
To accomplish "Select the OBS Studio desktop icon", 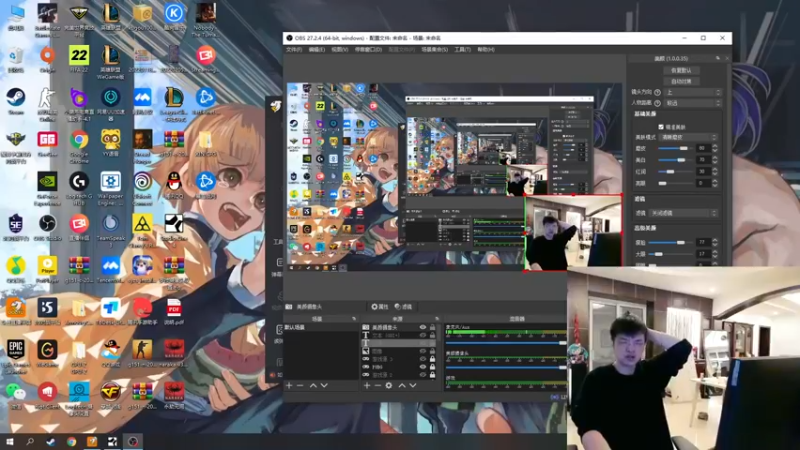I will click(47, 228).
